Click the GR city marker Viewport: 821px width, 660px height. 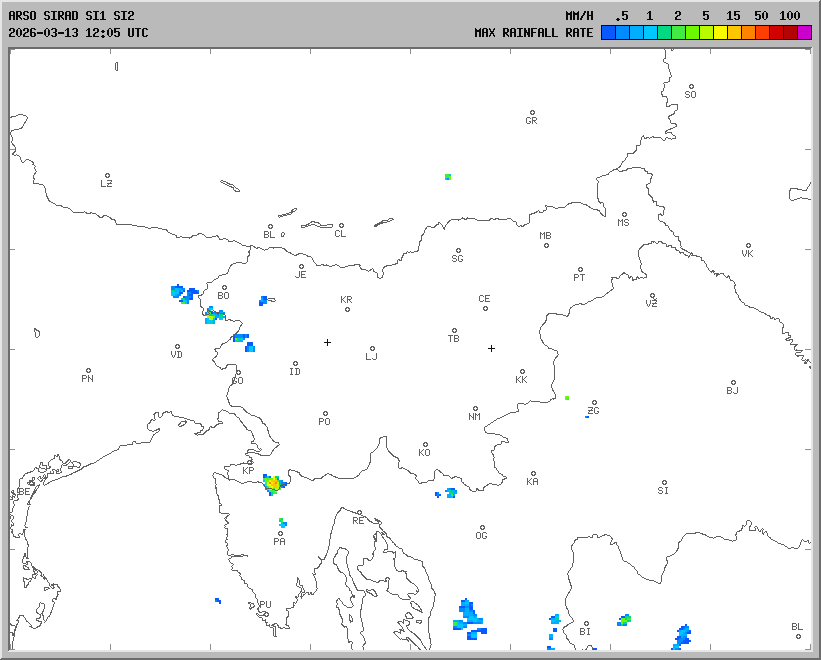coord(532,113)
